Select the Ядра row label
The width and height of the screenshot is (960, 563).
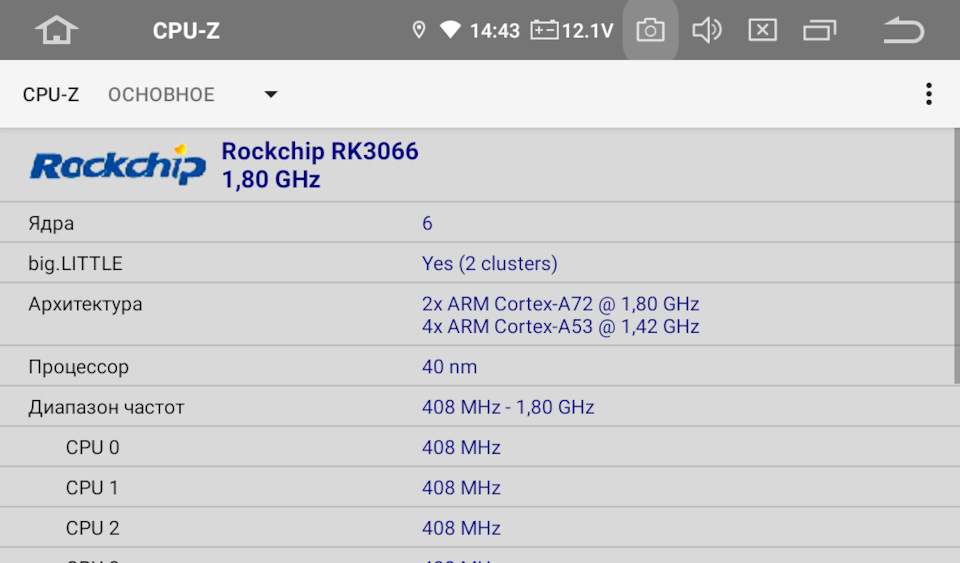(x=51, y=223)
